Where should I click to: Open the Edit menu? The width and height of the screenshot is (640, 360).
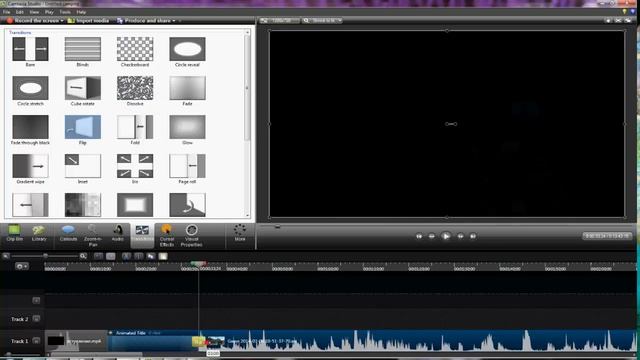20,12
